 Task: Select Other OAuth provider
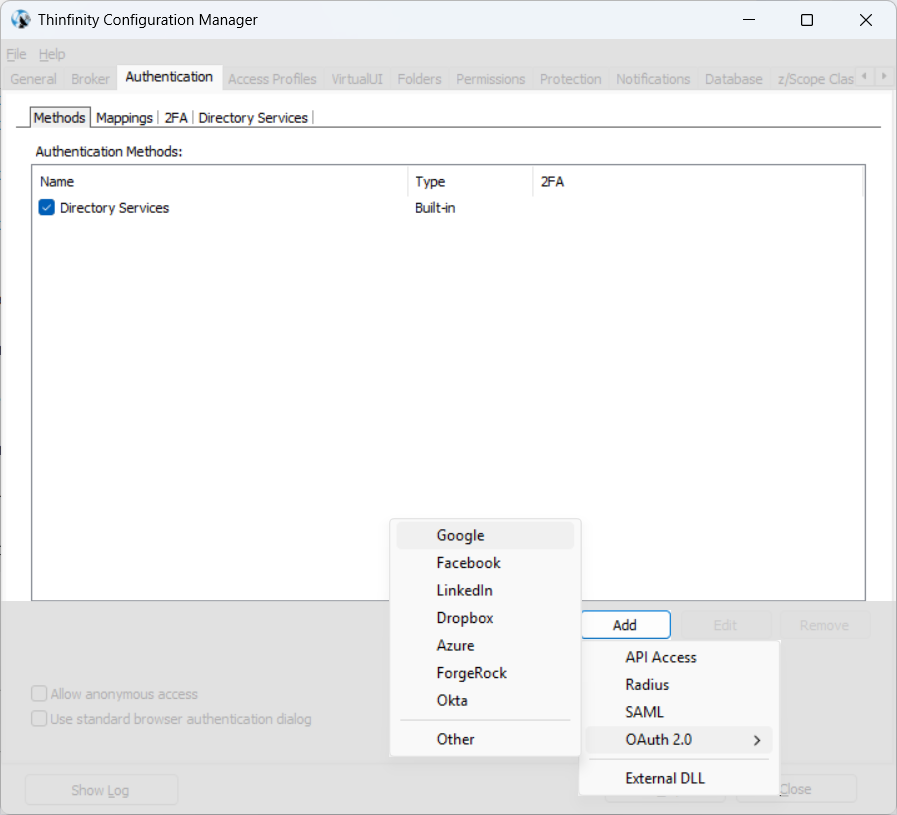pyautogui.click(x=485, y=739)
